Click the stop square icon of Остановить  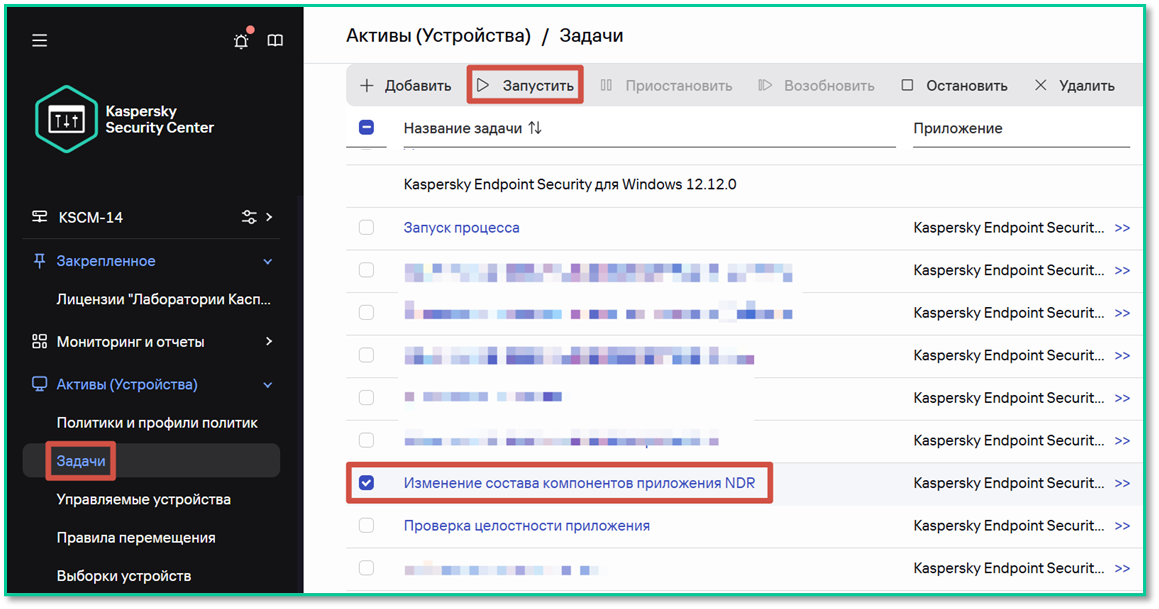click(x=907, y=85)
